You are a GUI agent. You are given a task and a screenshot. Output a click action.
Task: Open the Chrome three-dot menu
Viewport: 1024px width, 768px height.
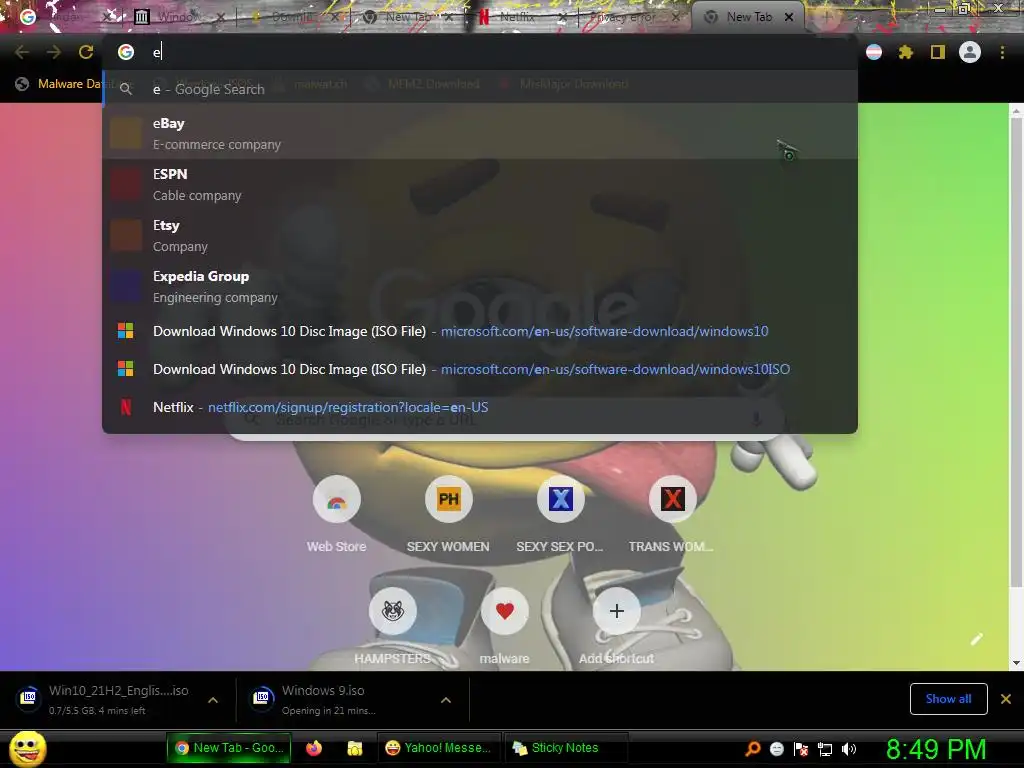point(1002,52)
